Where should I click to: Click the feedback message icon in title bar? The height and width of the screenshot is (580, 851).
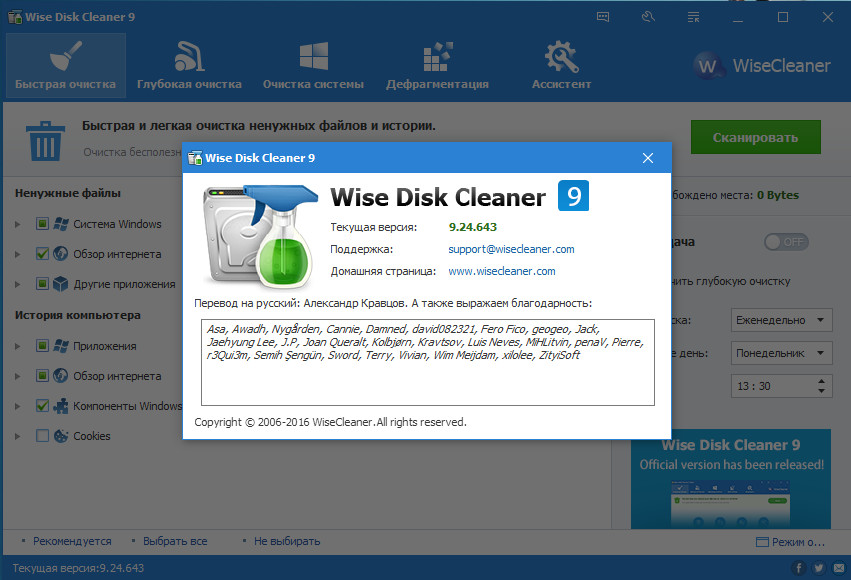click(603, 17)
